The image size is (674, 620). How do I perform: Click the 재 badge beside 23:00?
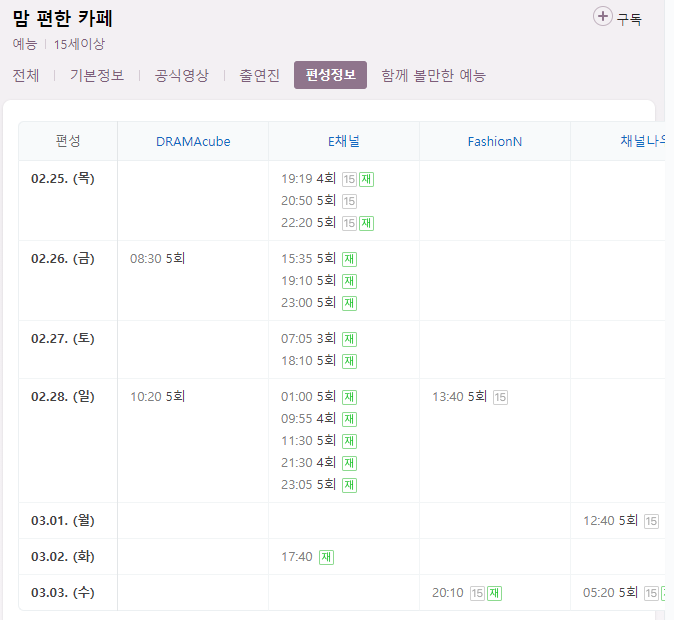tap(349, 303)
